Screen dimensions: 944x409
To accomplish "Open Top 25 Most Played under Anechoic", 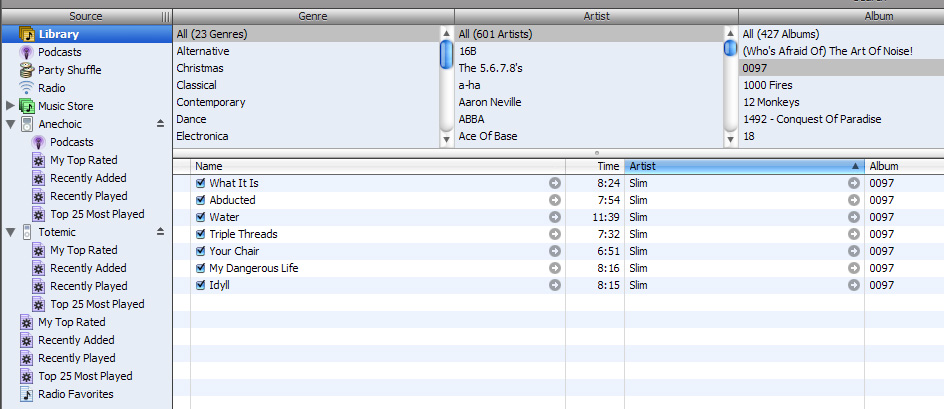I will 98,214.
